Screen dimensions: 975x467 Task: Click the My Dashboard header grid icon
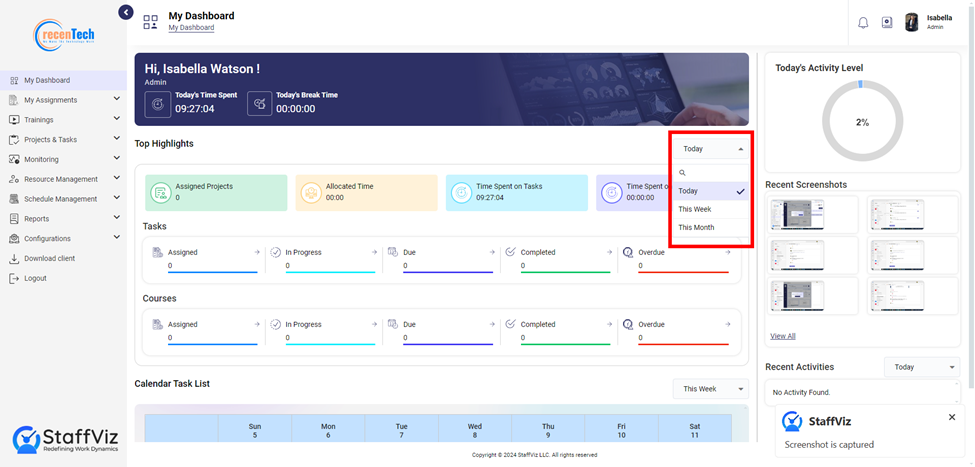(x=150, y=22)
